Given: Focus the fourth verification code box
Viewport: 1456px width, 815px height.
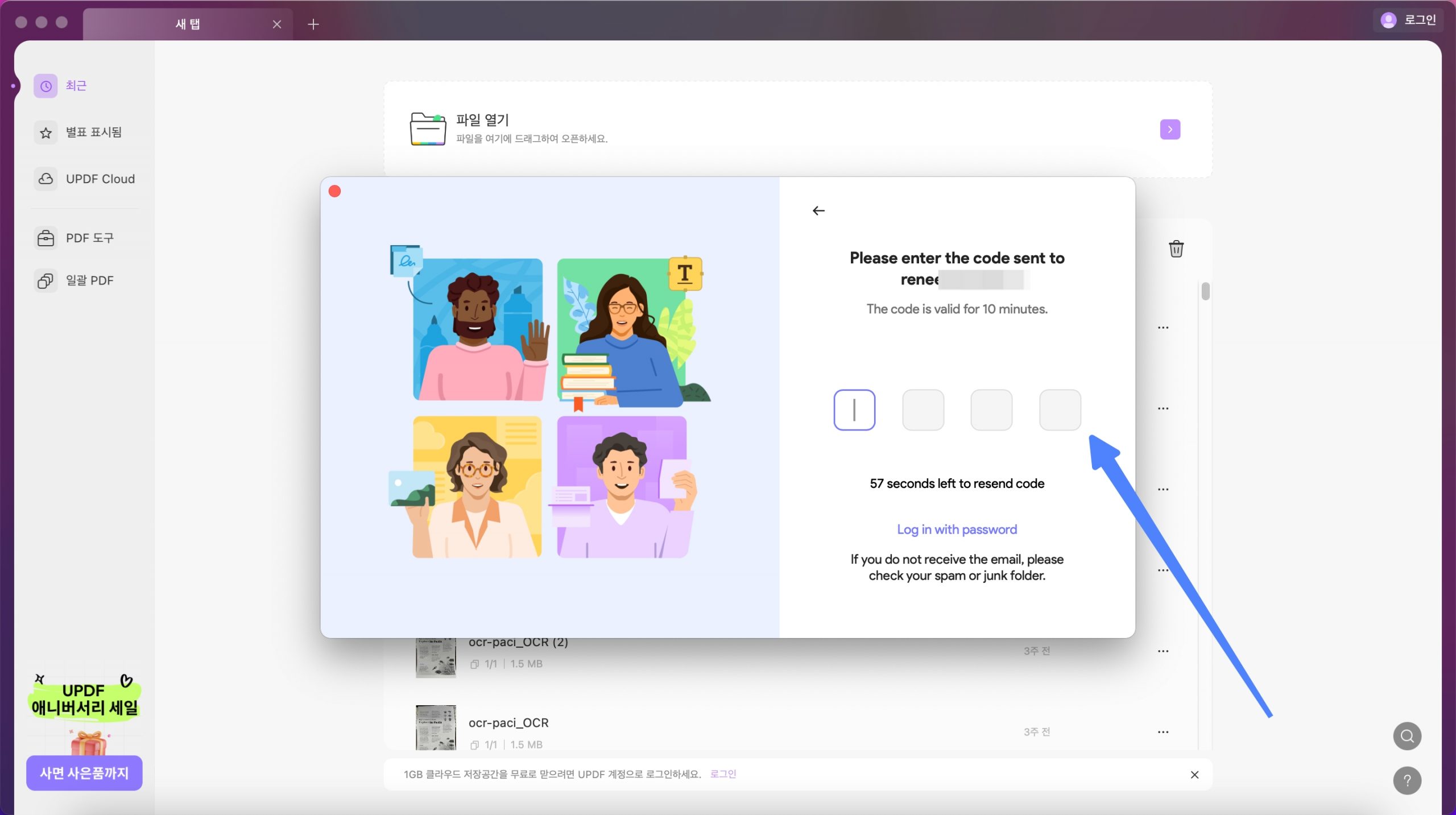Looking at the screenshot, I should [x=1060, y=410].
